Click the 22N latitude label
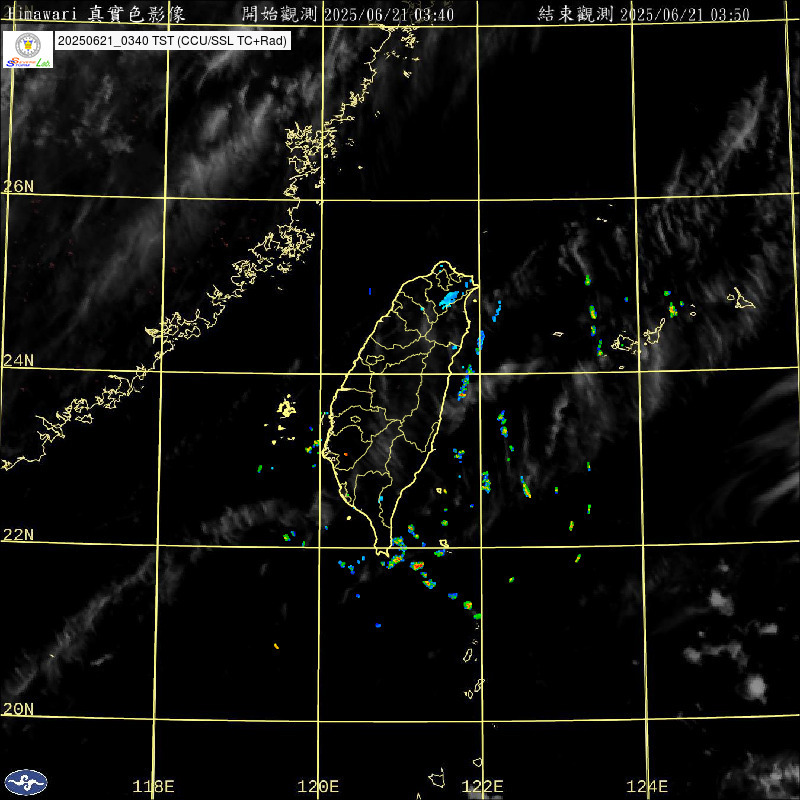The width and height of the screenshot is (800, 800). click(18, 535)
